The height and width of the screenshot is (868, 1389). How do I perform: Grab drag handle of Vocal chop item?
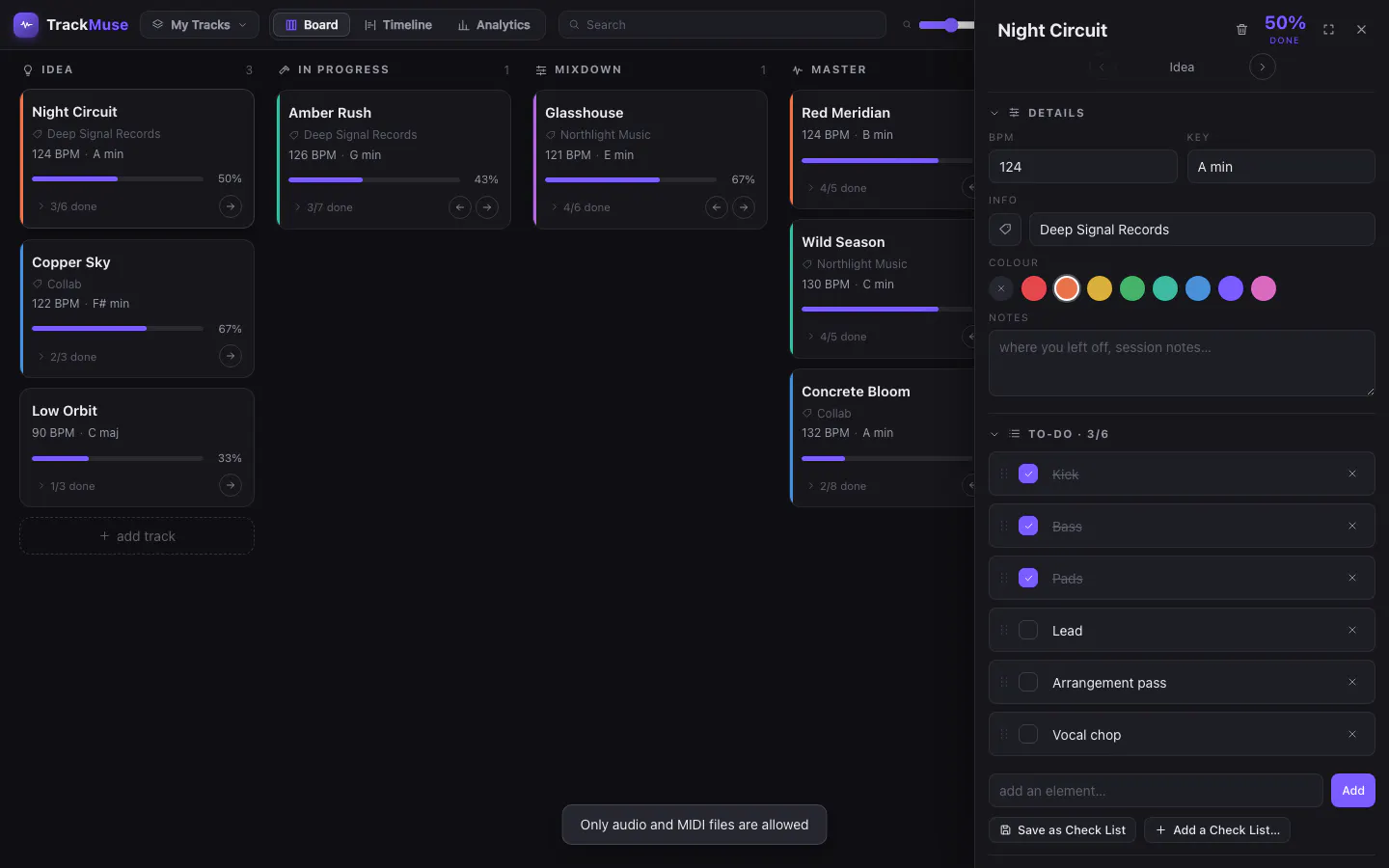click(1004, 734)
